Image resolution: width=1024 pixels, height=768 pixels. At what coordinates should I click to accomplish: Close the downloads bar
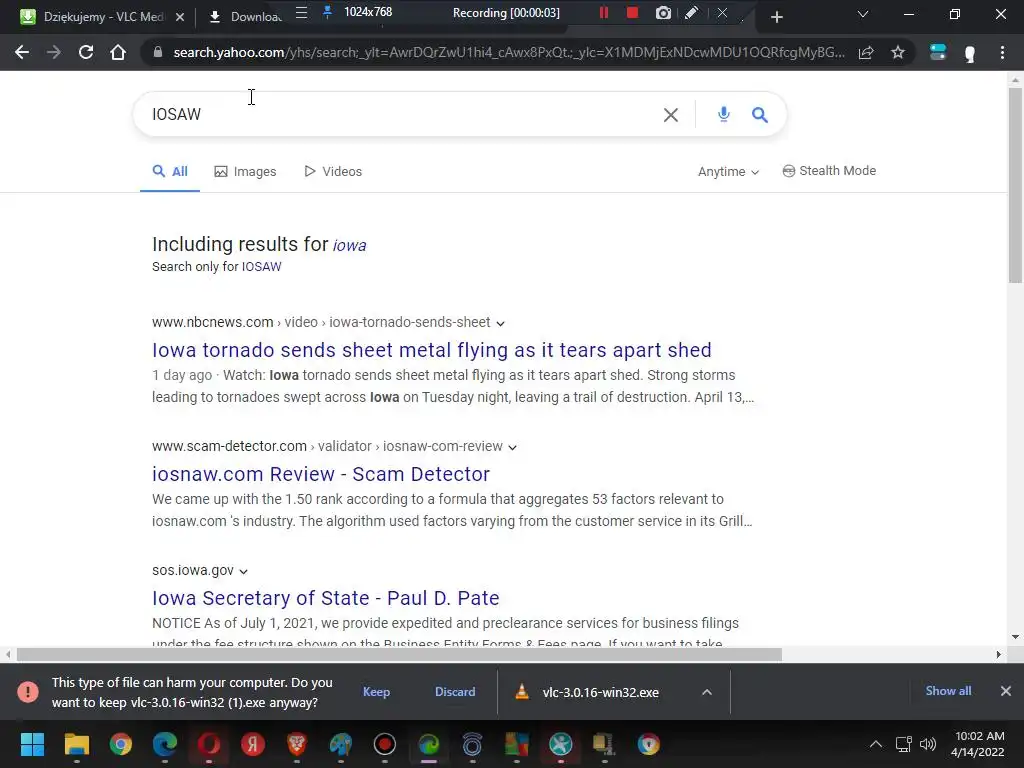(x=1006, y=691)
